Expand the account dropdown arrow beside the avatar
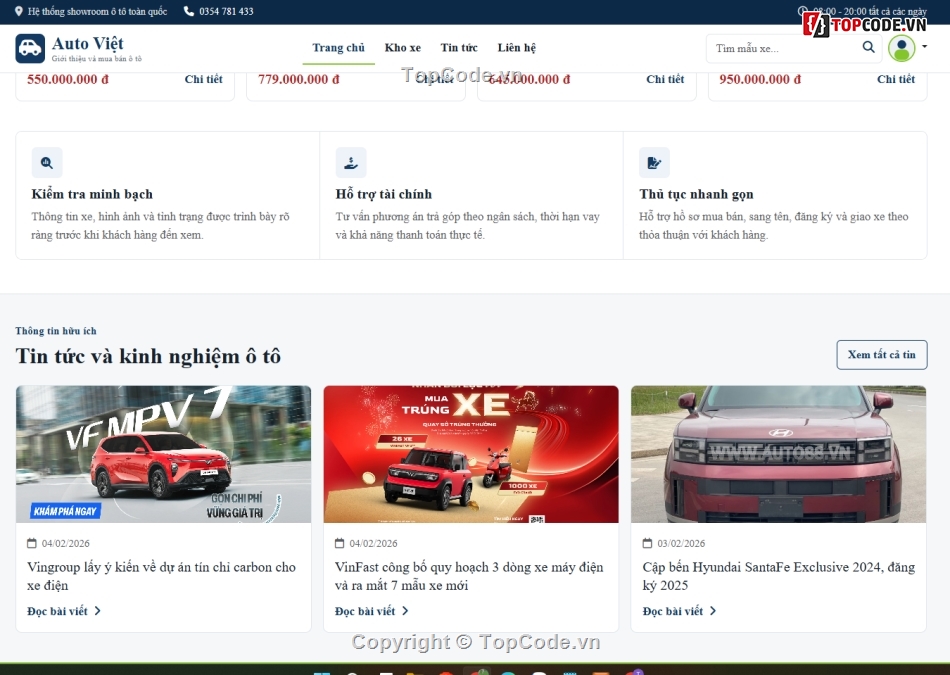The image size is (950, 675). [x=925, y=46]
